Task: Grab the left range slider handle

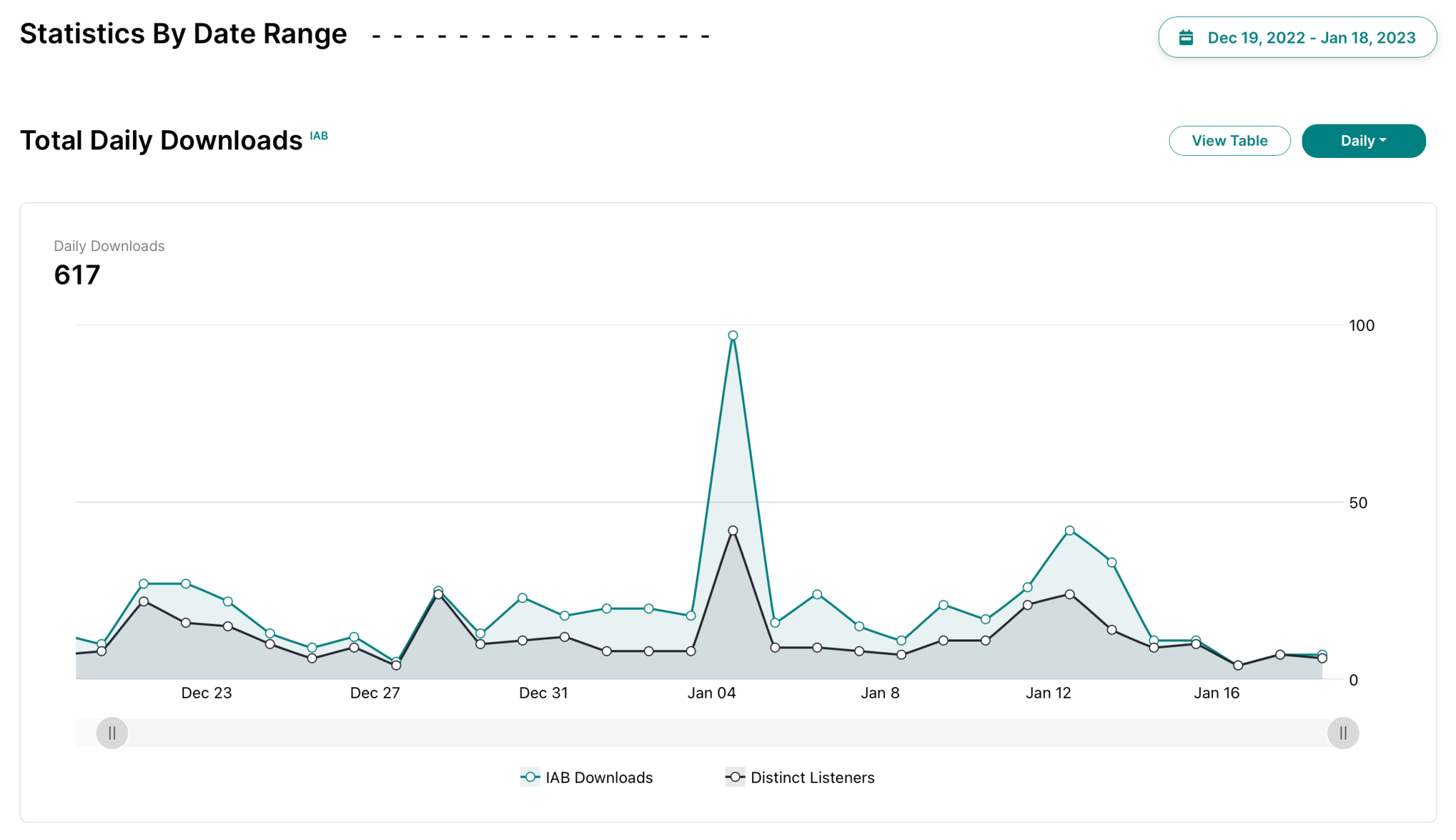Action: tap(112, 733)
